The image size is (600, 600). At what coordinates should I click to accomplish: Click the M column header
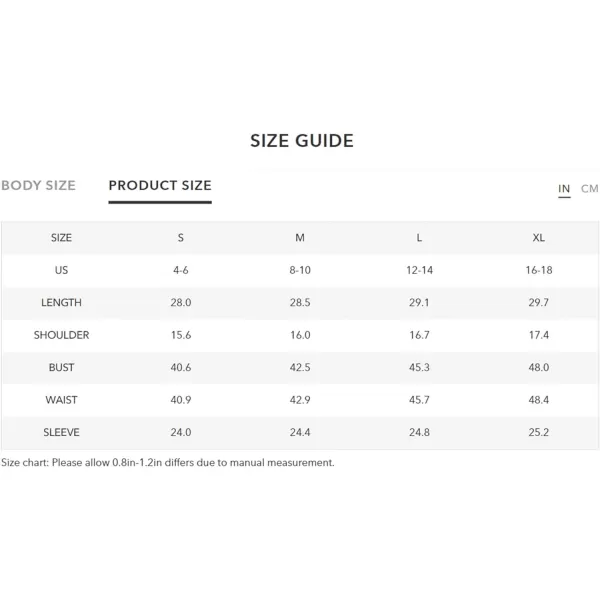click(300, 238)
